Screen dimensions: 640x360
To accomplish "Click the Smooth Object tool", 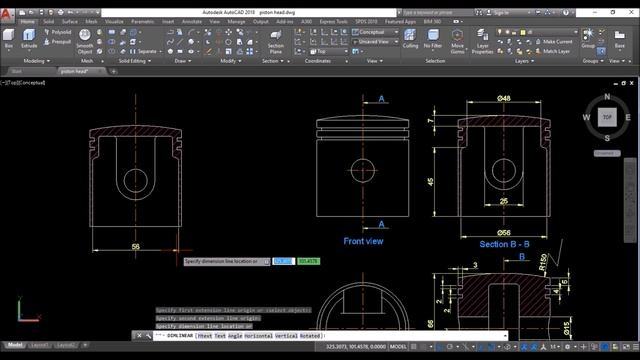I will click(x=84, y=41).
